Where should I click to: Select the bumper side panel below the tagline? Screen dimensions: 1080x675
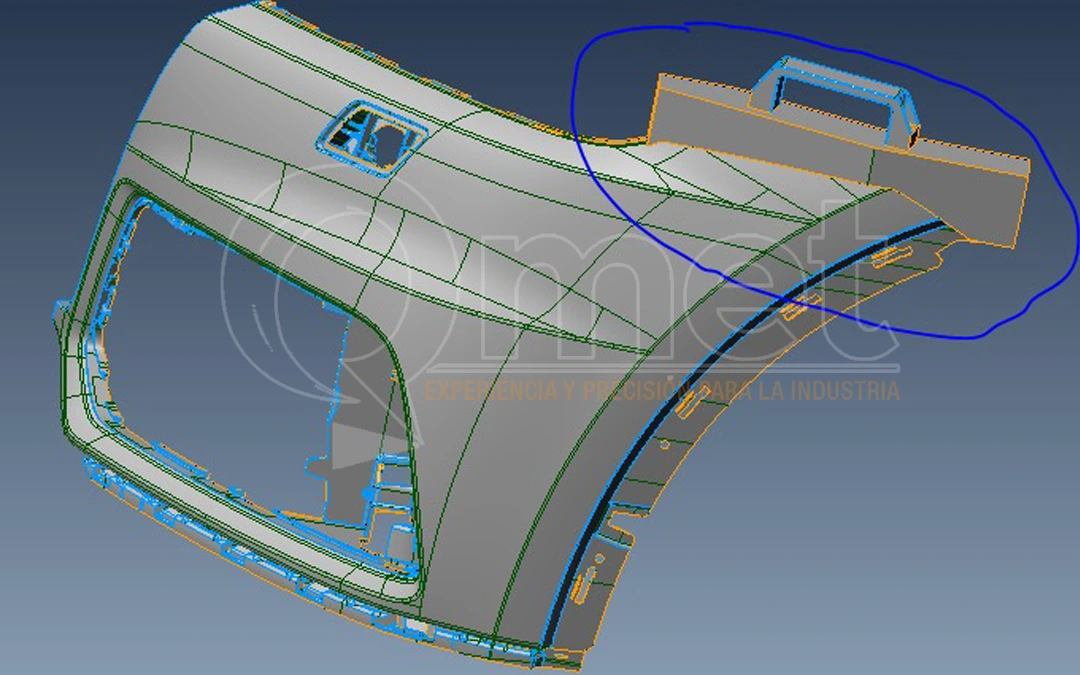pos(520,480)
